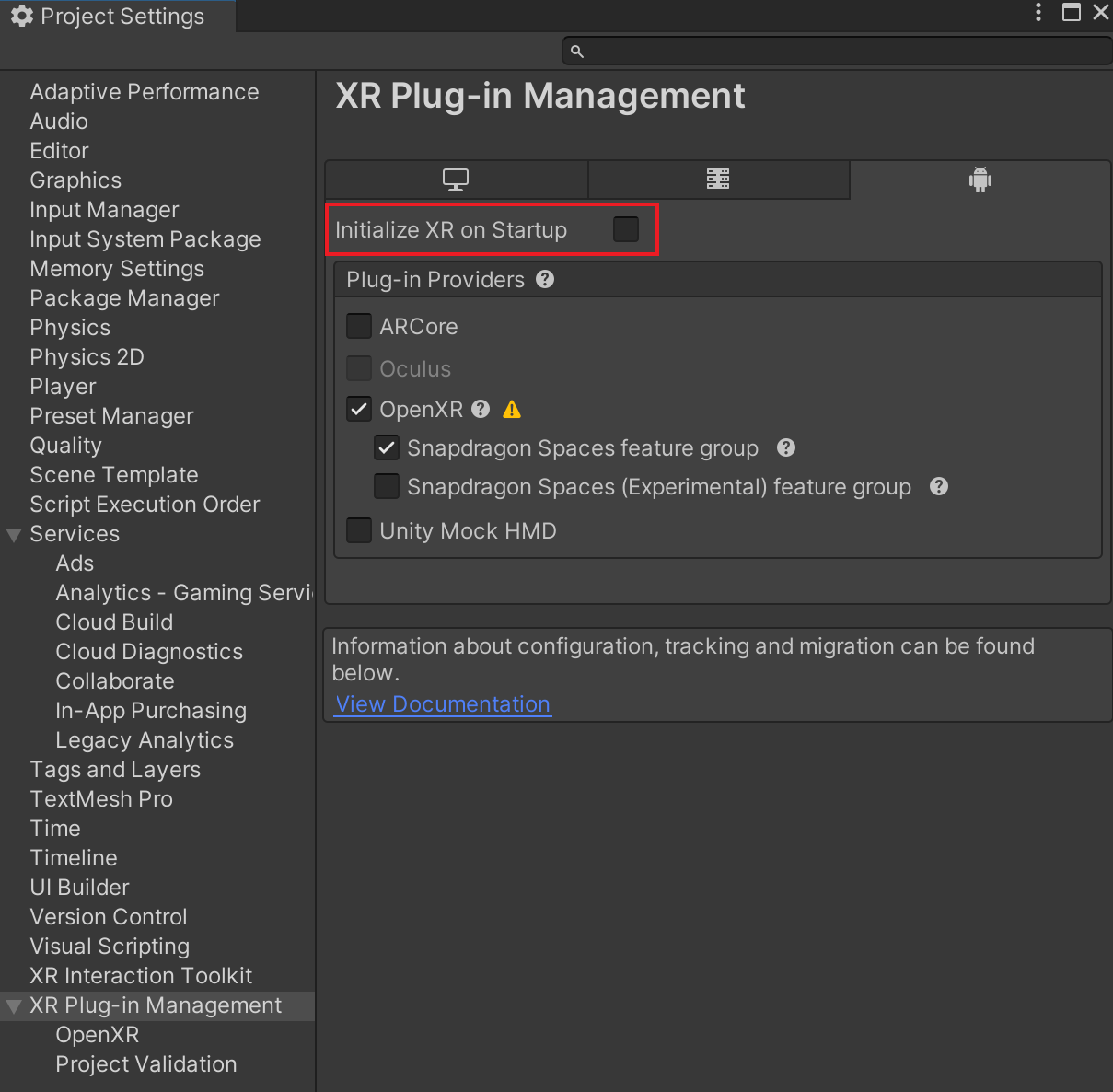1113x1092 pixels.
Task: Click the magnifier icon in search box
Action: tap(577, 52)
